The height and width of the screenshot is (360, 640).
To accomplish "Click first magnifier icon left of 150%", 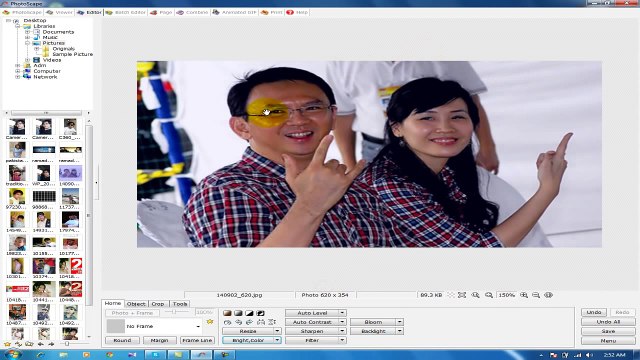I will [x=476, y=295].
